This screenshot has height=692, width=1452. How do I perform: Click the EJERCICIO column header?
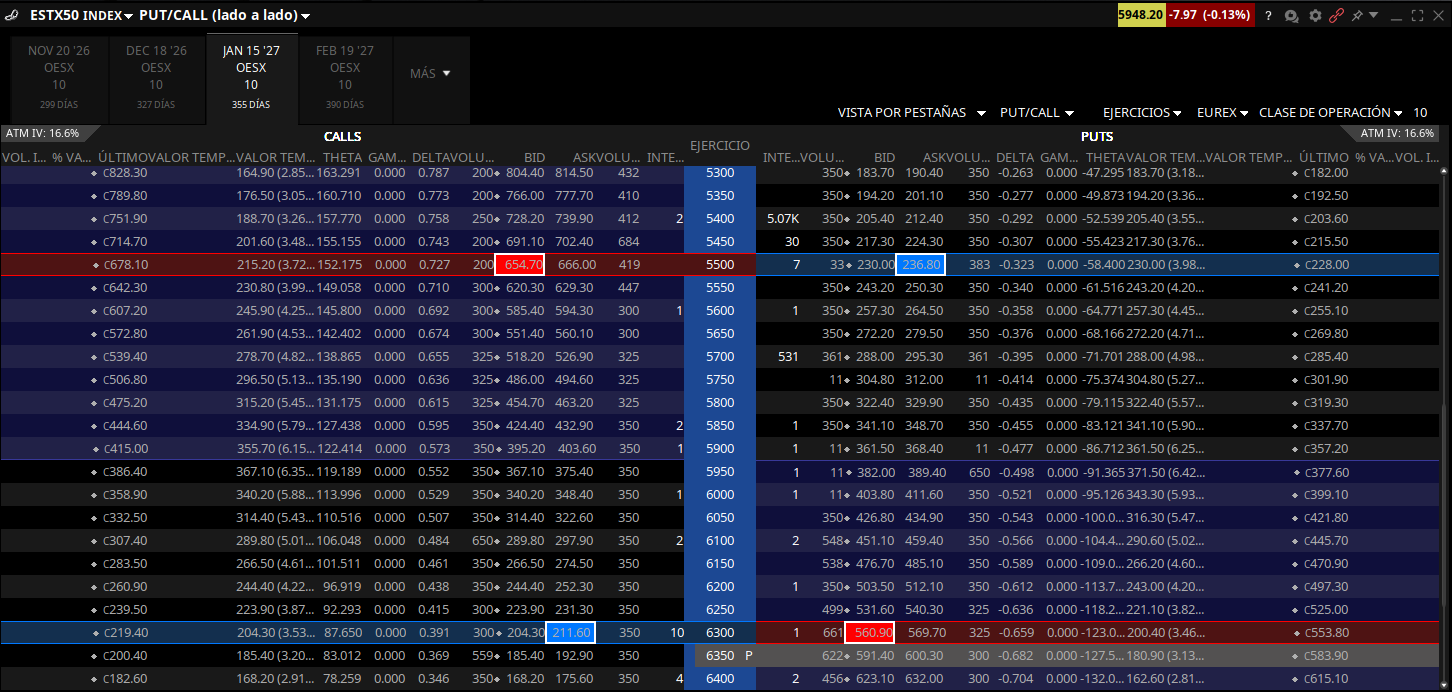tap(720, 146)
